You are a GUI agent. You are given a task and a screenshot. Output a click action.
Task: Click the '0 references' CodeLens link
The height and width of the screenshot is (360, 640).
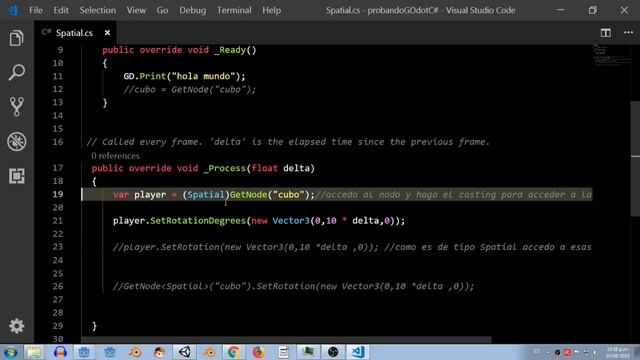115,156
